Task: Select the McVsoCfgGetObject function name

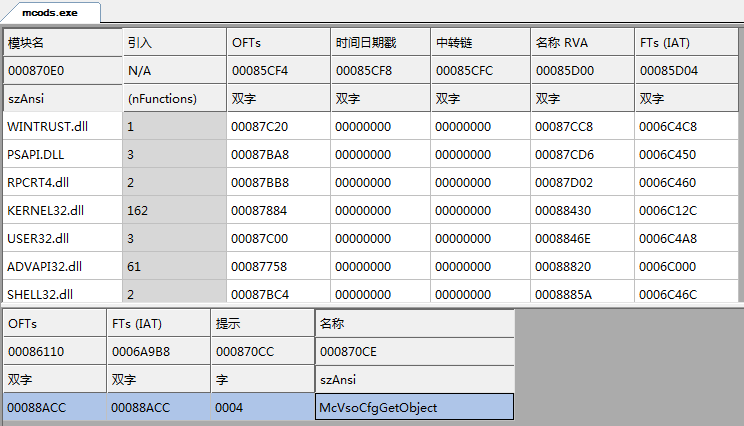Action: 415,407
